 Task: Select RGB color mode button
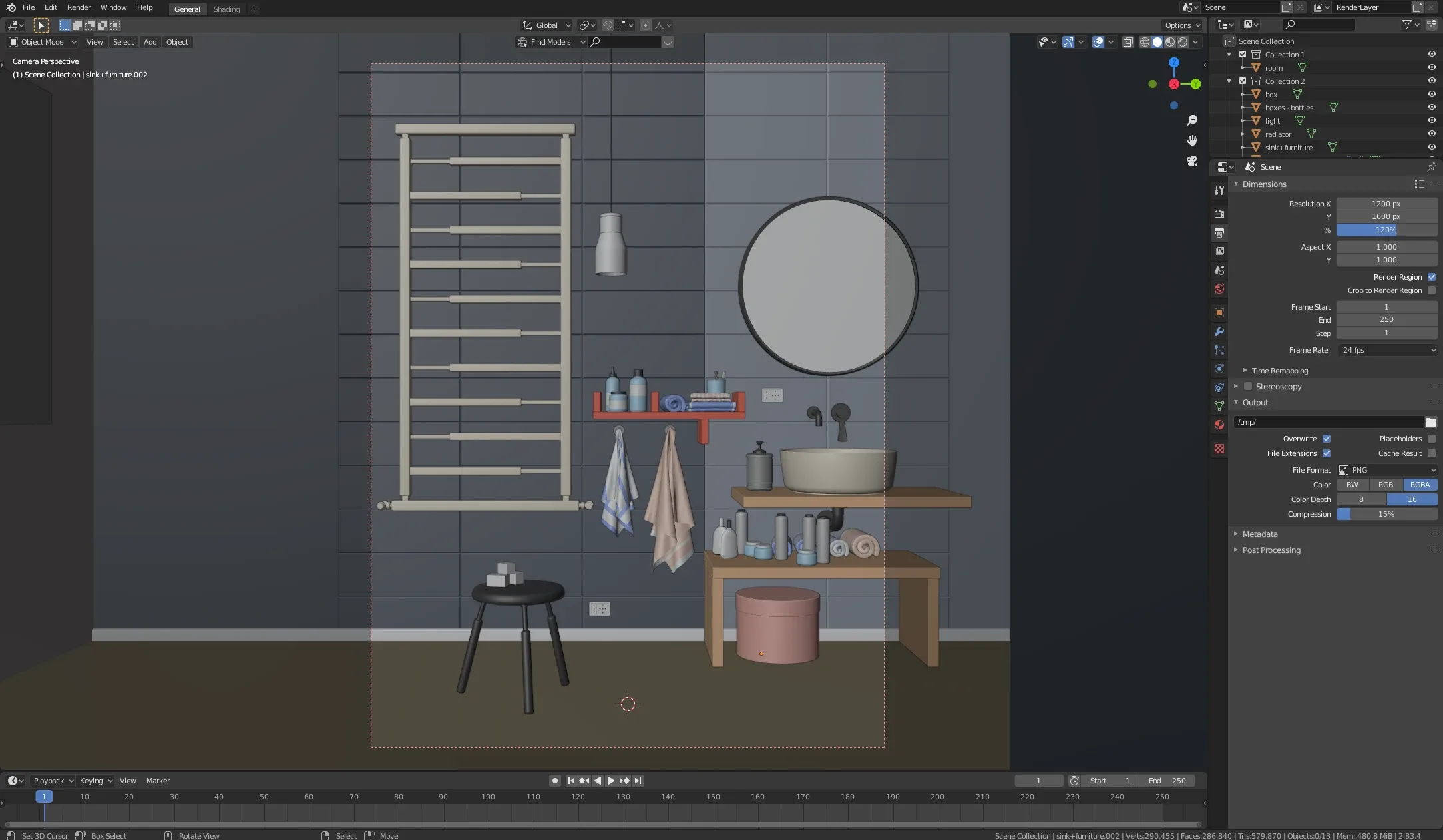[1386, 485]
